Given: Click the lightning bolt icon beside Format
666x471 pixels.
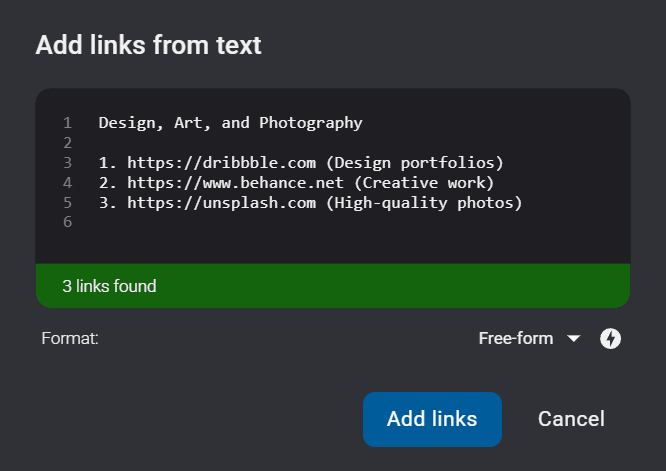Looking at the screenshot, I should (610, 338).
